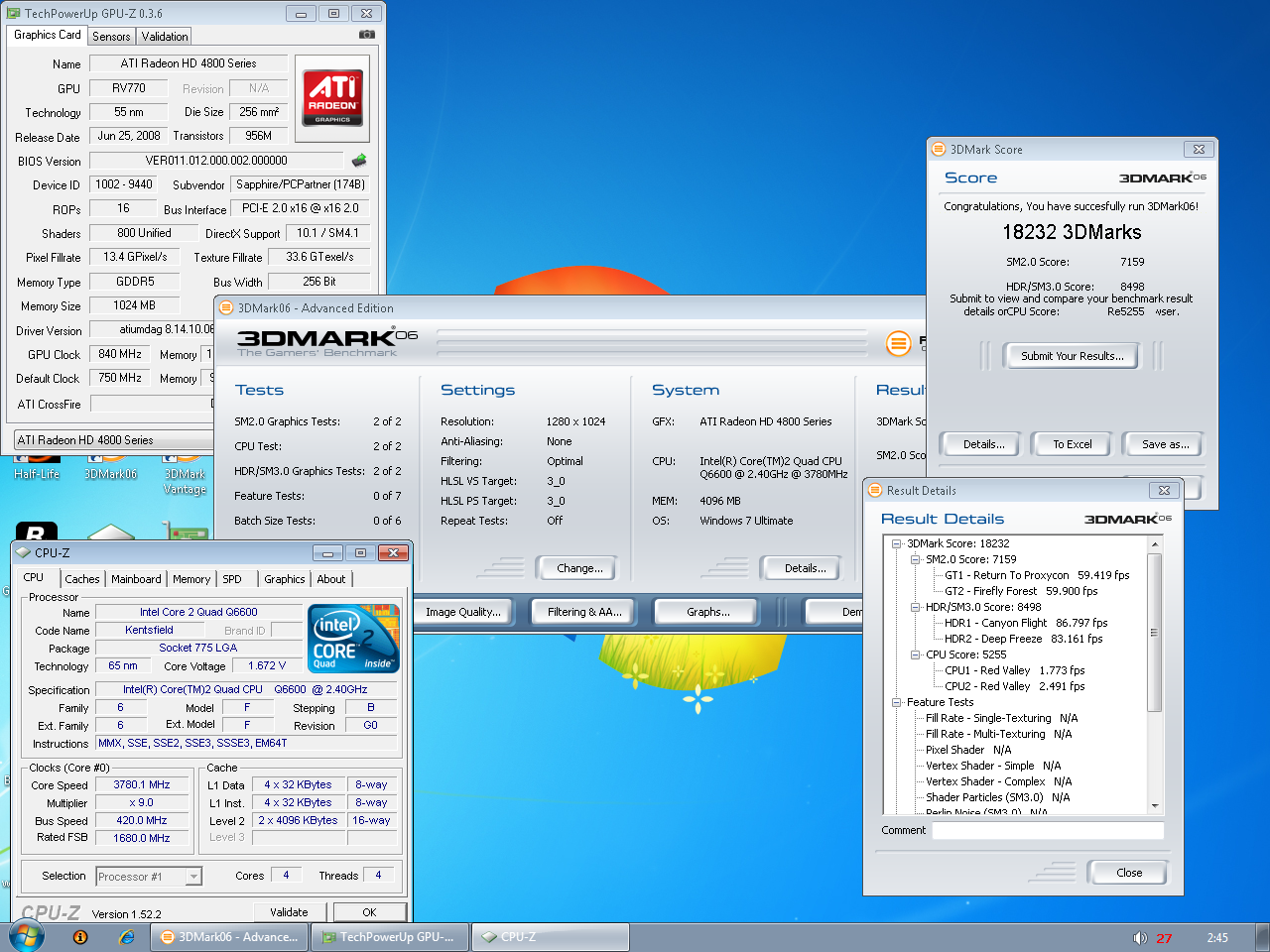This screenshot has height=952, width=1270.
Task: Open the Graphics tab in CPU-Z
Action: pos(285,579)
